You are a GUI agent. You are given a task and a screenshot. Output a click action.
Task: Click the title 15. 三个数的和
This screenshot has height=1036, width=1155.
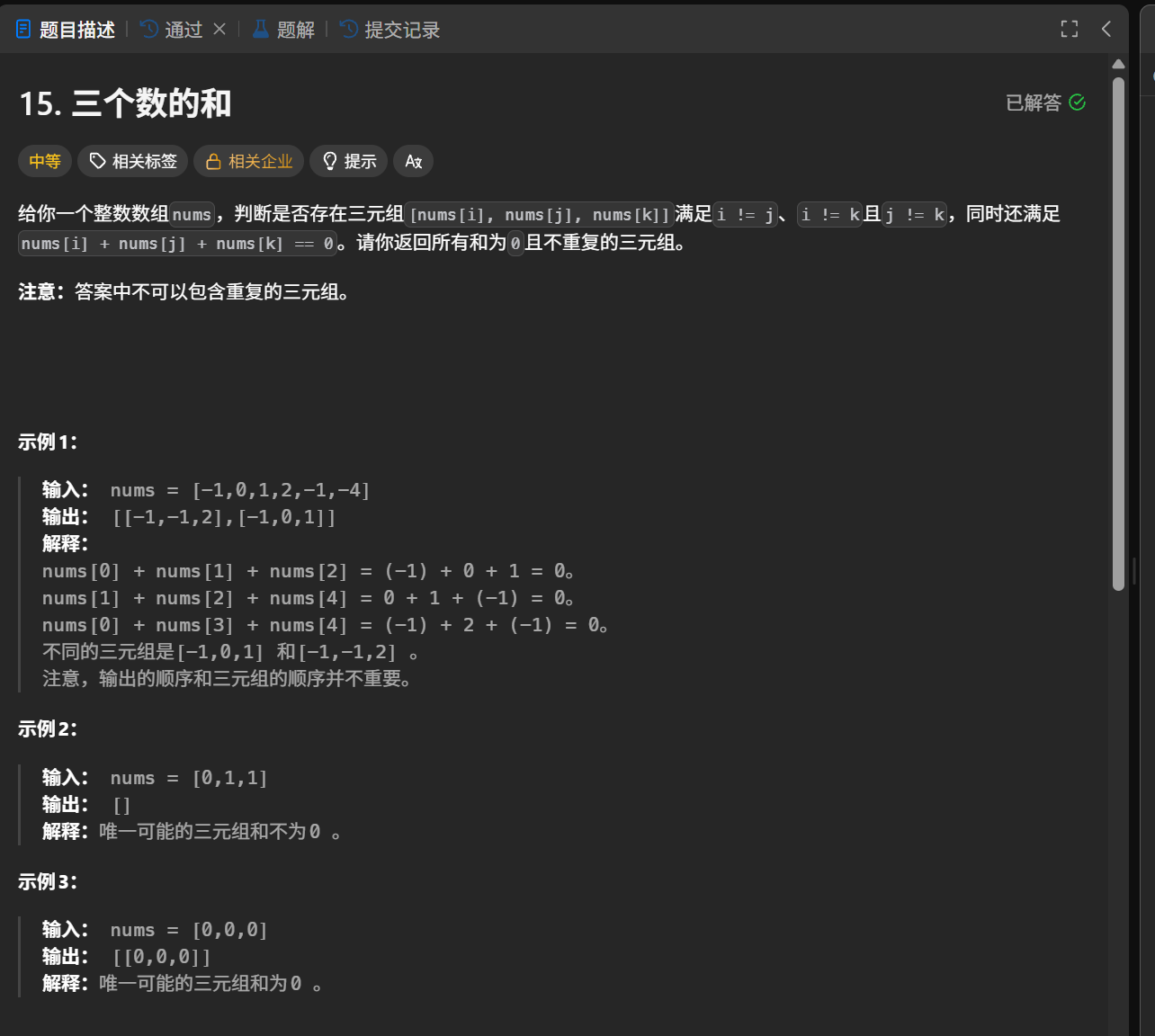click(x=125, y=103)
